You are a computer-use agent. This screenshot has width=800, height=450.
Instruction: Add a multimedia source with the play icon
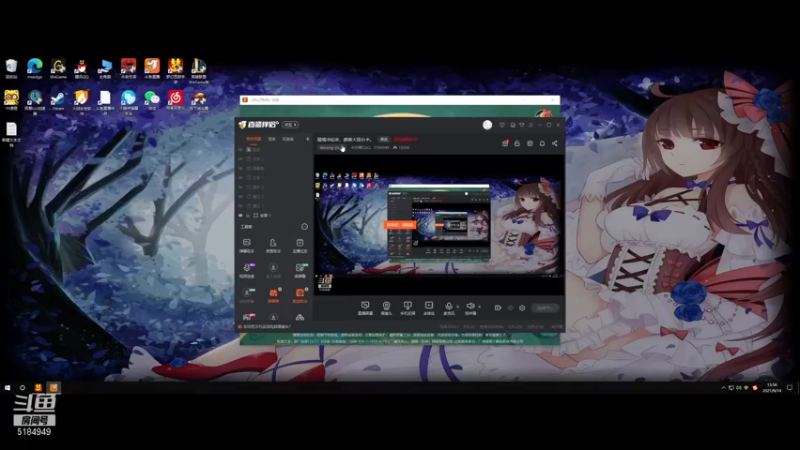[x=429, y=307]
